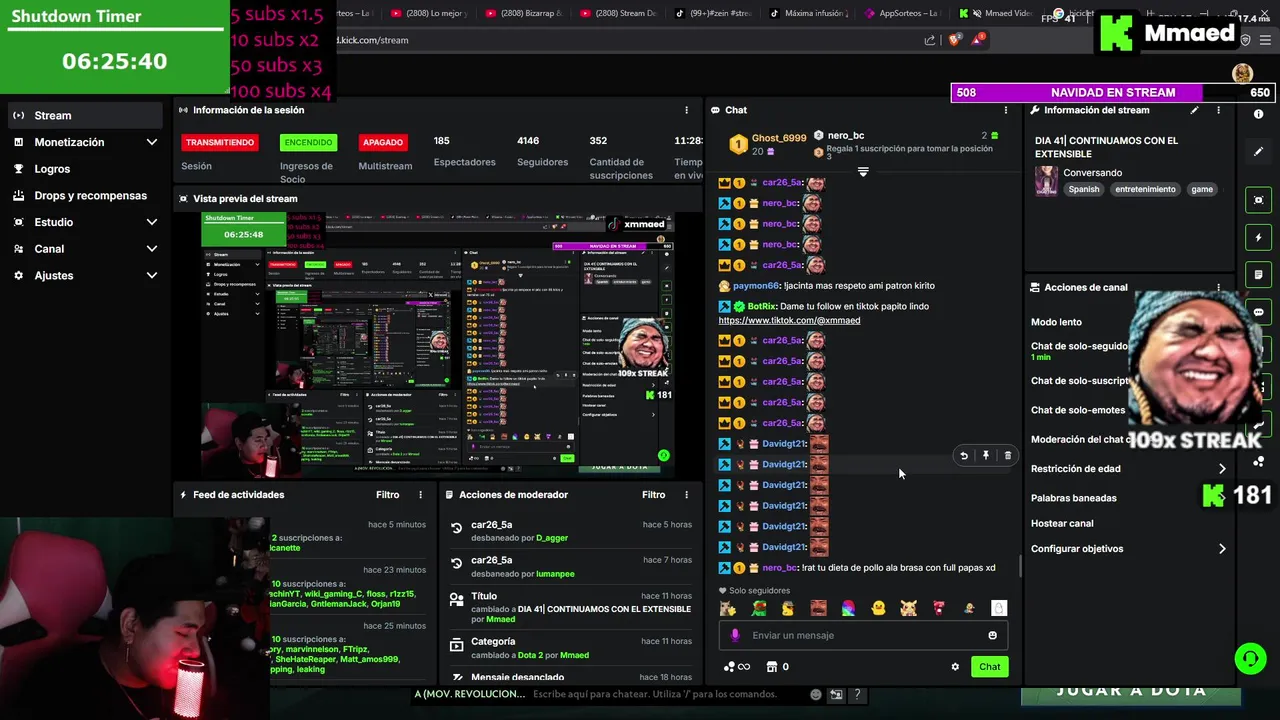
Task: Click Hostear canal action
Action: click(1062, 524)
